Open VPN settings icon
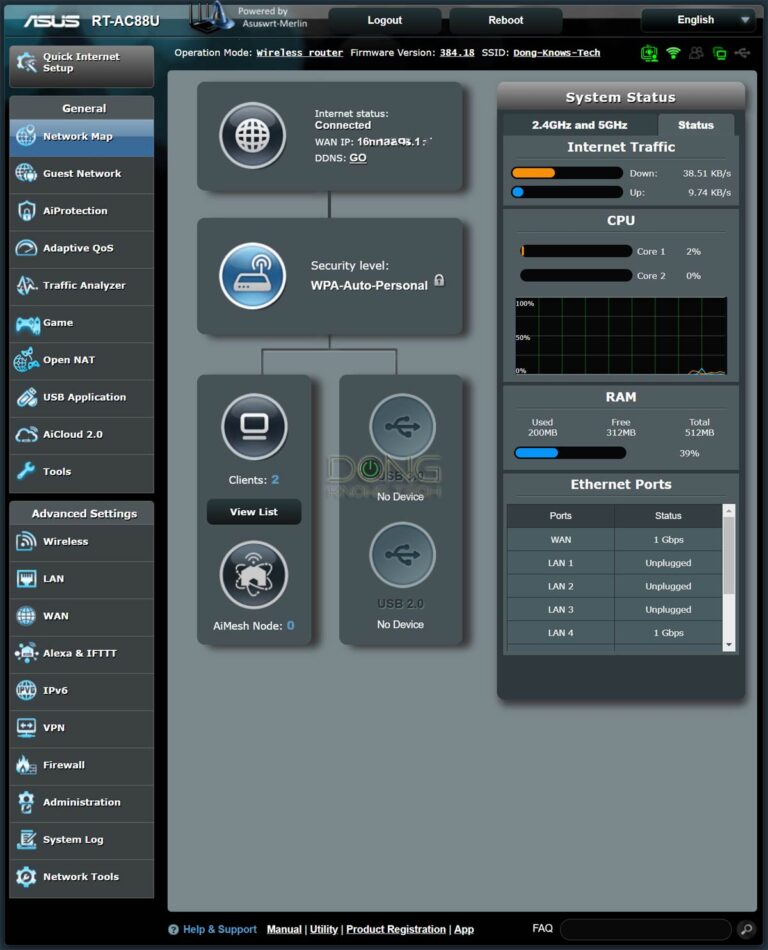The width and height of the screenshot is (768, 950). (x=26, y=728)
